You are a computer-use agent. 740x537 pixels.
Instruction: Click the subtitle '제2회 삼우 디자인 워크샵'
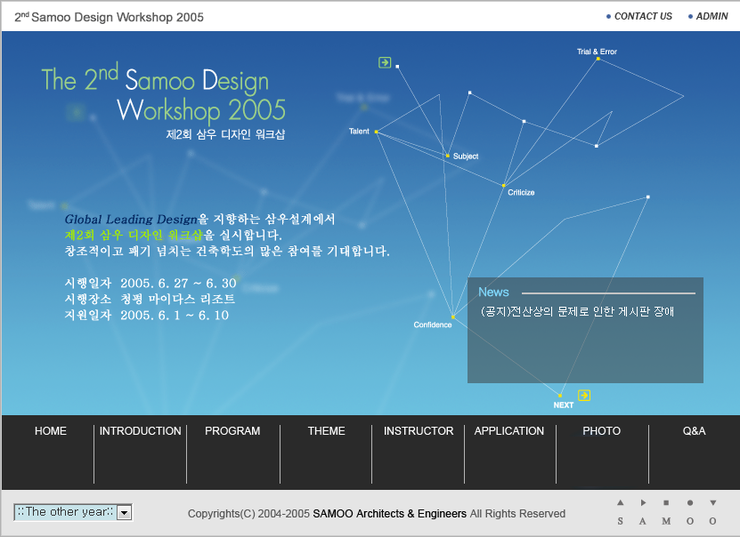(225, 134)
